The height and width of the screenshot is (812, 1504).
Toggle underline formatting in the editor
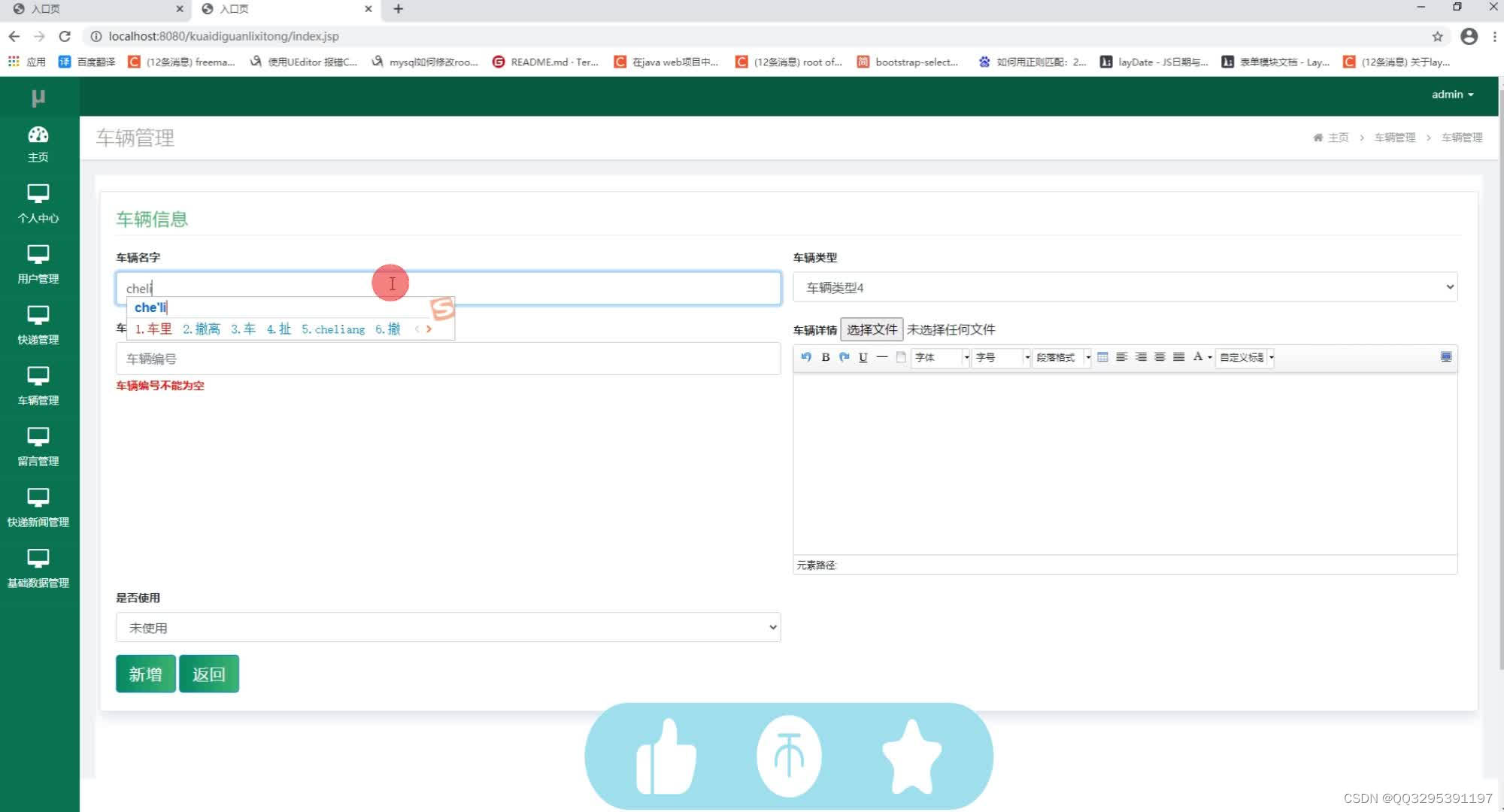coord(863,357)
